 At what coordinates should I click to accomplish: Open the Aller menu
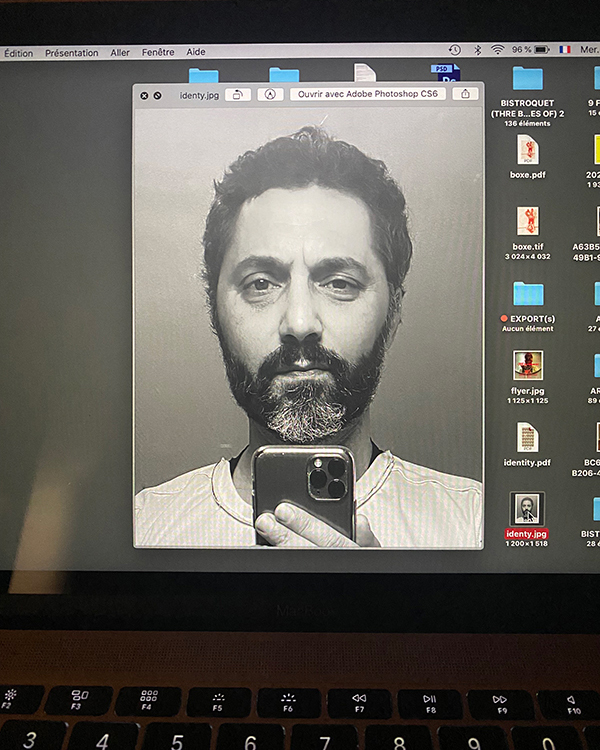coord(120,53)
